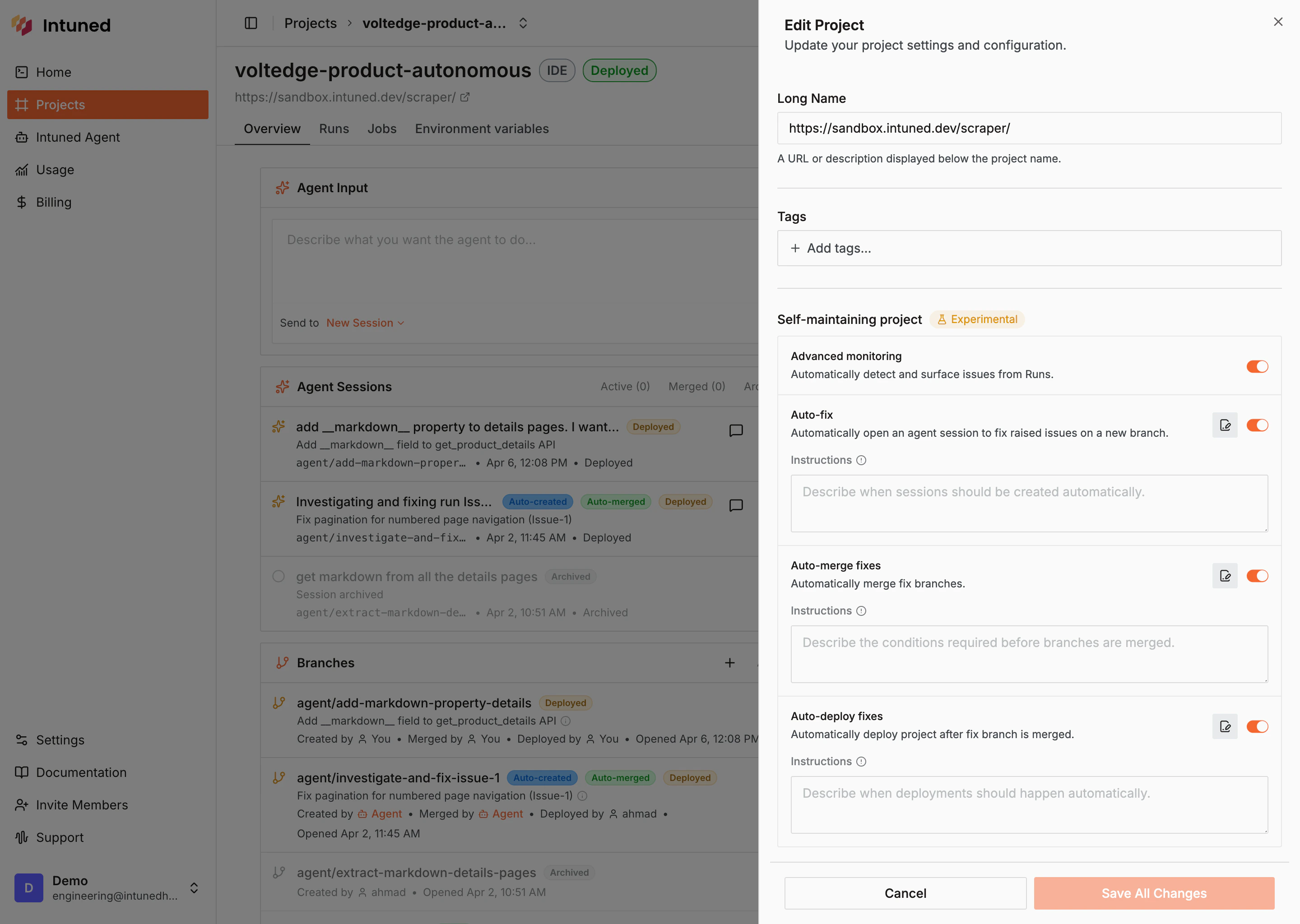
Task: Expand the voltedge project breadcrumb switcher
Action: click(x=523, y=23)
